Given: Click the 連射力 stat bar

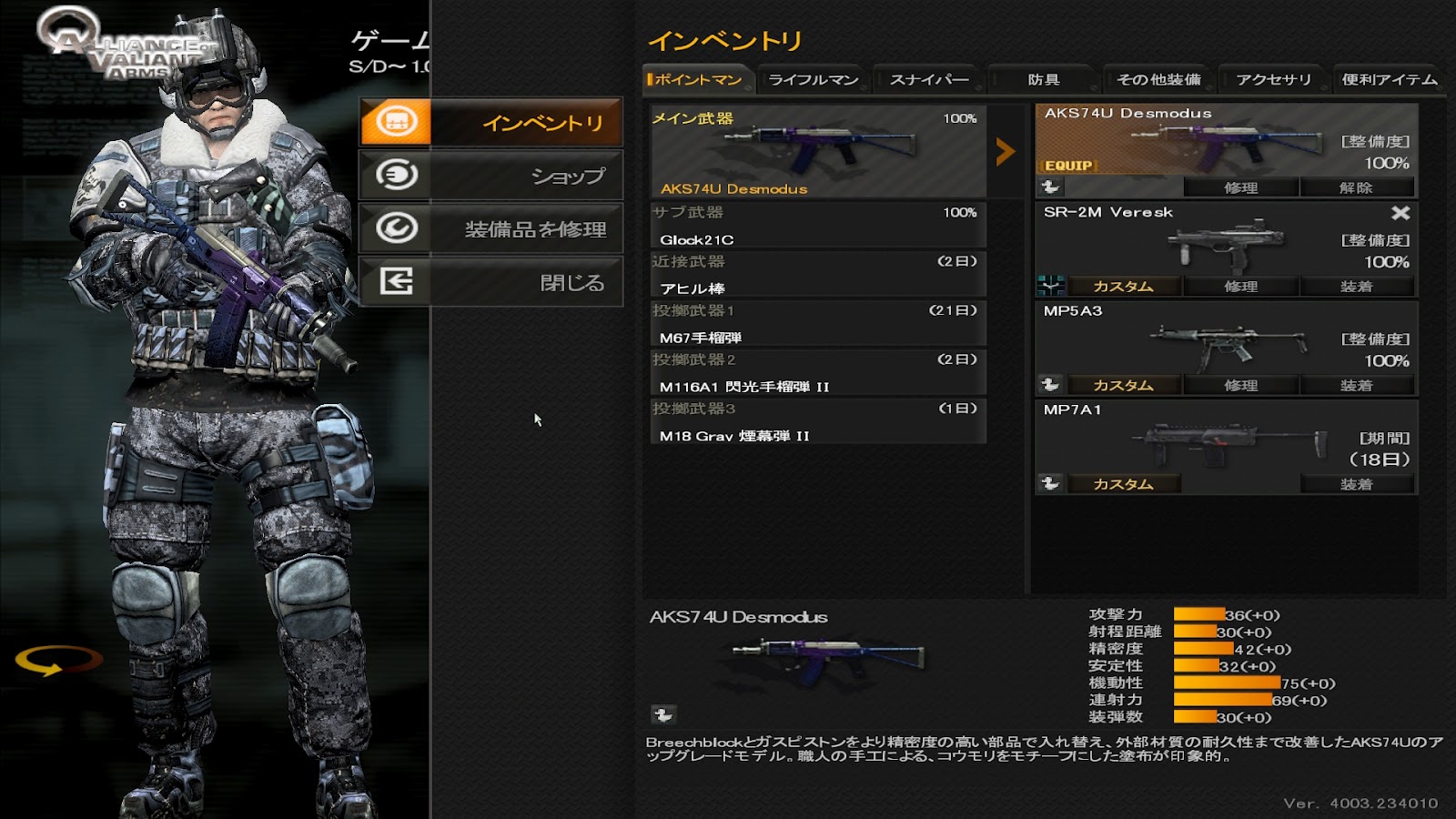Looking at the screenshot, I should [1222, 701].
